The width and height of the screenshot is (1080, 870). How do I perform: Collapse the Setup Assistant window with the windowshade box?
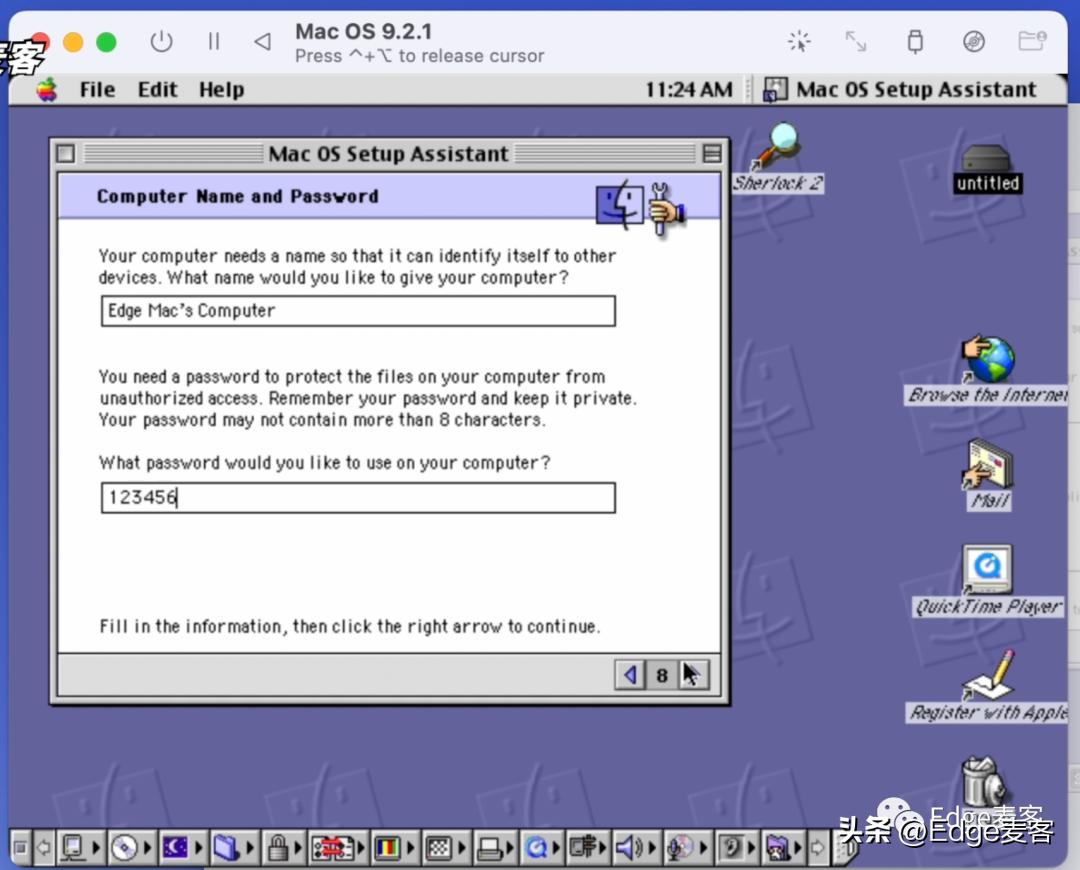pos(712,153)
